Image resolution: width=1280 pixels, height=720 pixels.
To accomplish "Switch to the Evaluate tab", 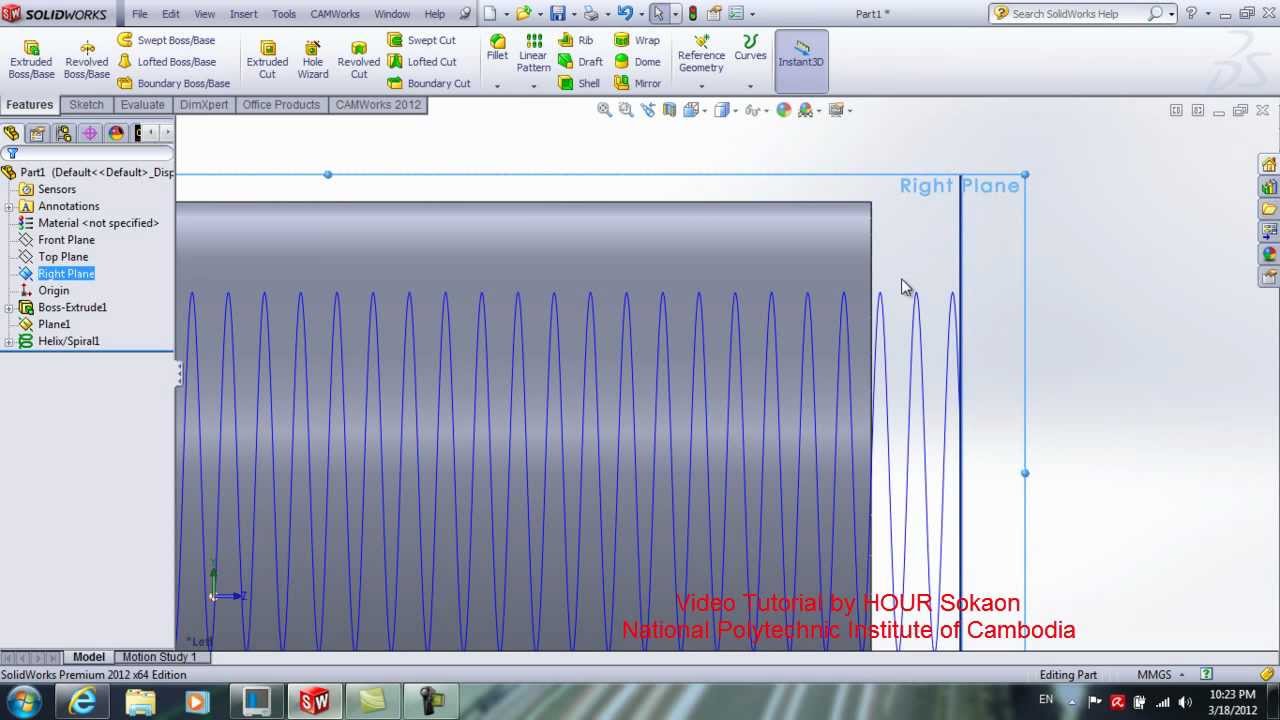I will pos(142,105).
